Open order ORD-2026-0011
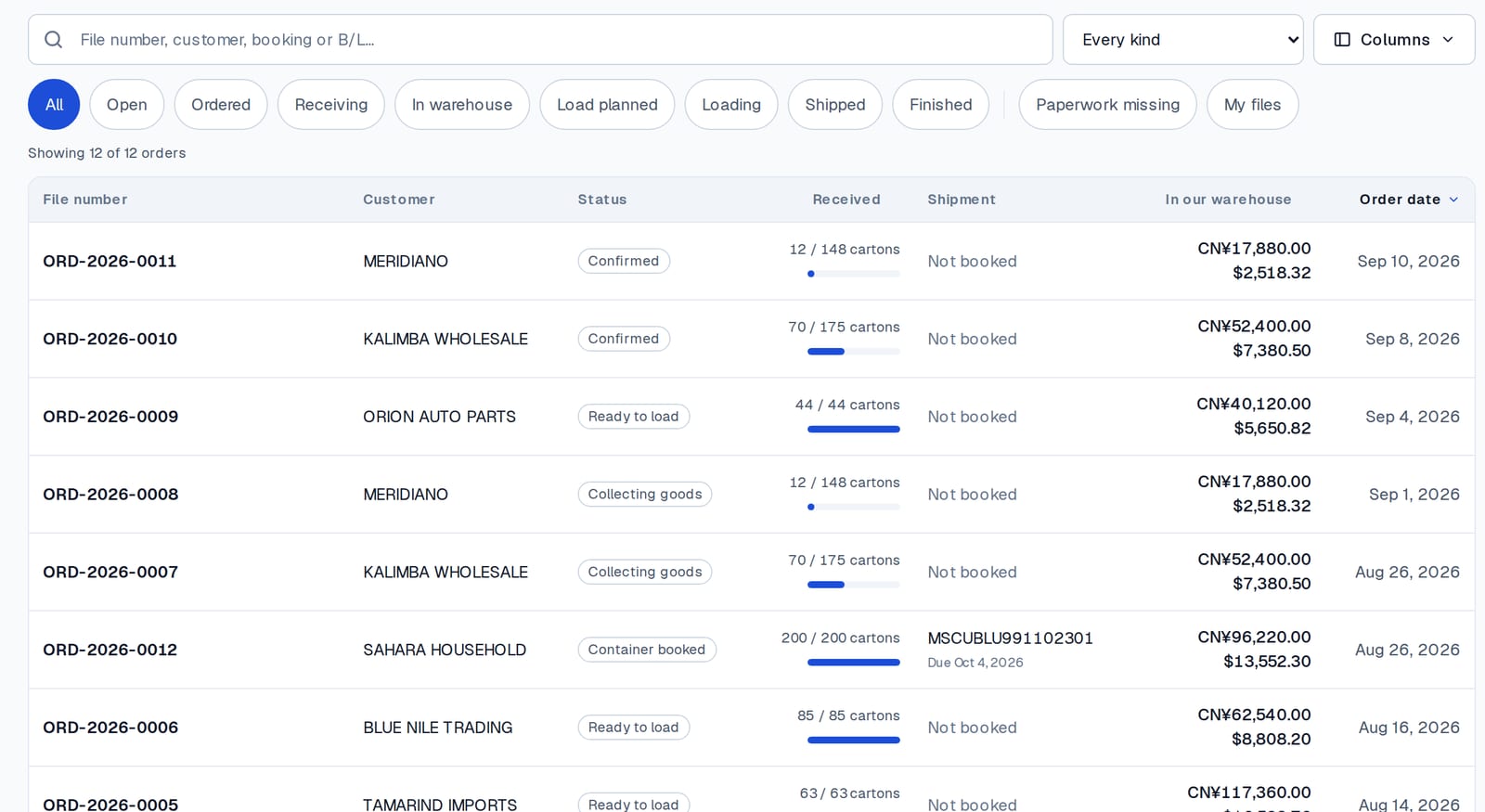Viewport: 1485px width, 812px height. tap(110, 262)
